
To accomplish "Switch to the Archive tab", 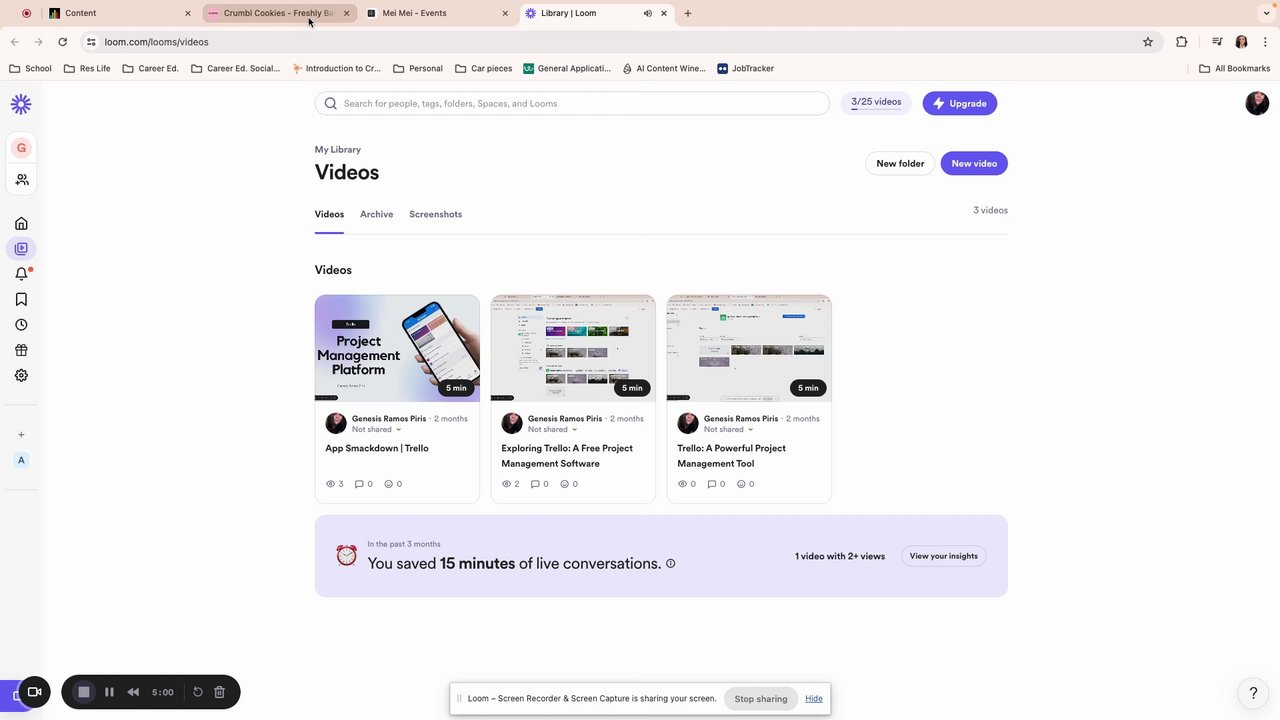I will pos(376,214).
